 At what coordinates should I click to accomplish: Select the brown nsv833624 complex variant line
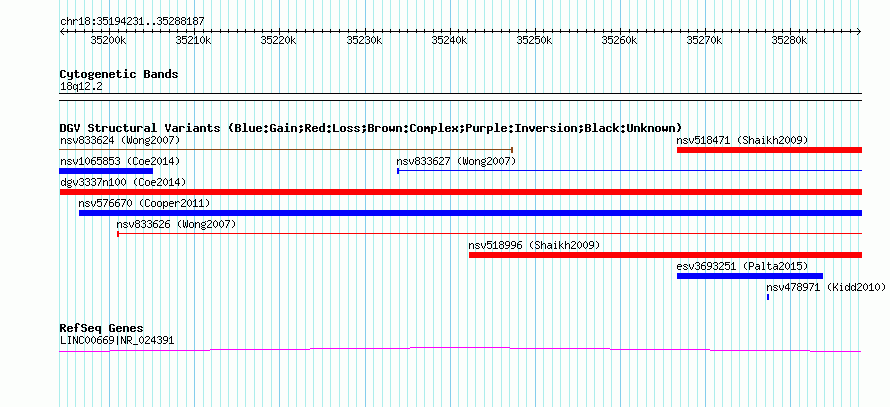coord(287,150)
